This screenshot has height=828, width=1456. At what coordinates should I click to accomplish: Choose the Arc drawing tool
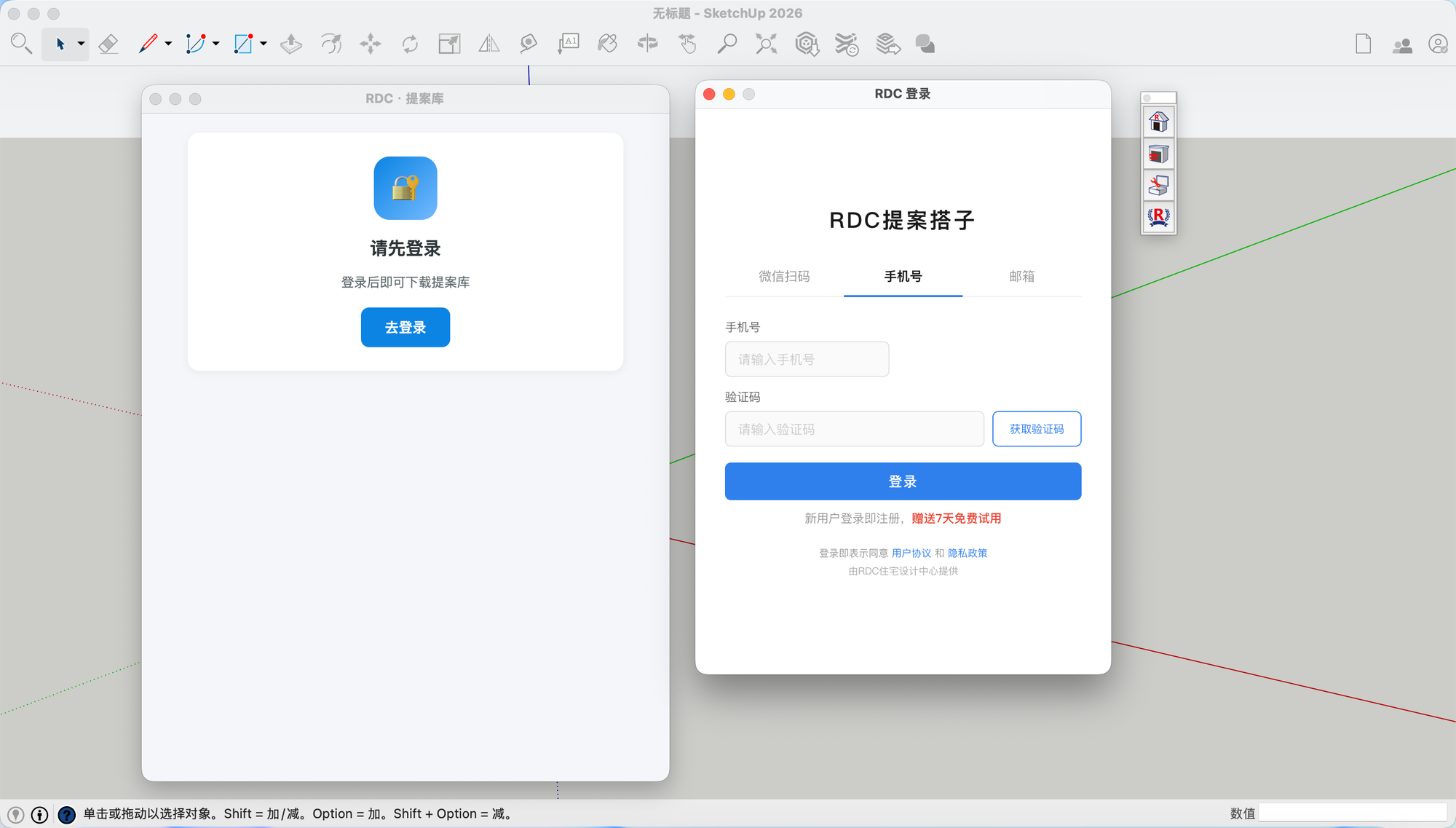[x=195, y=44]
